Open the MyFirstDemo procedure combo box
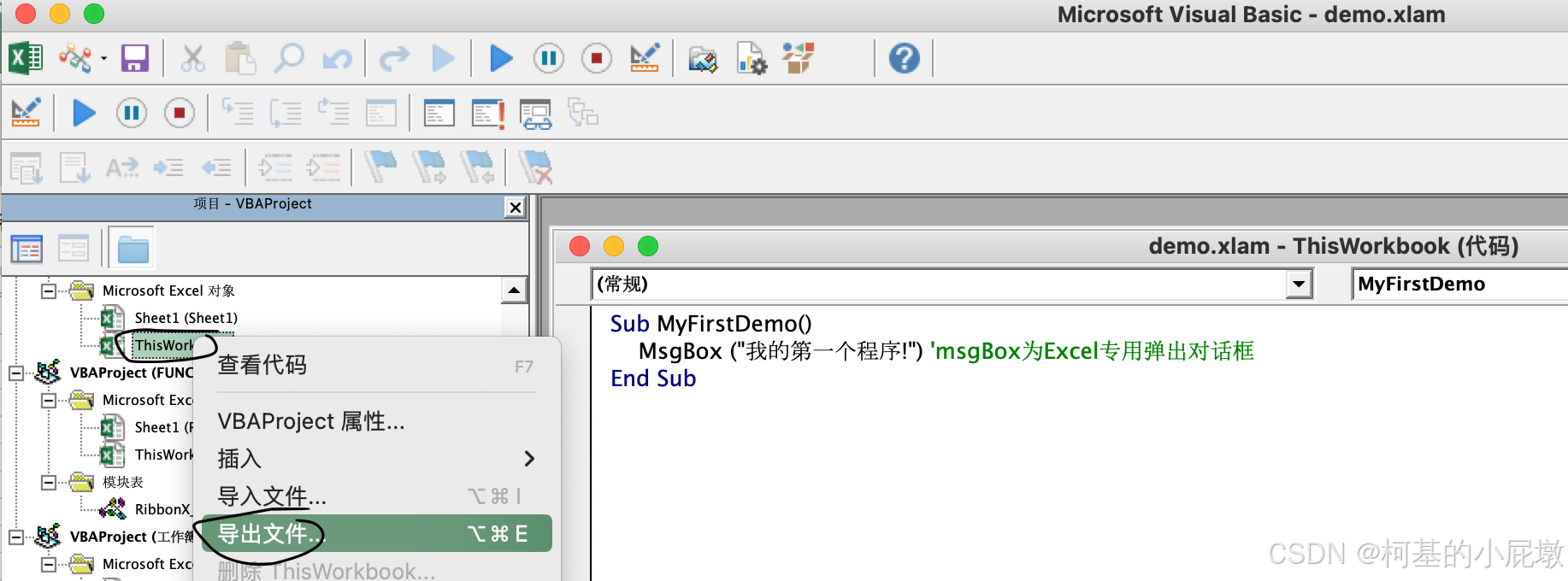 (1459, 284)
